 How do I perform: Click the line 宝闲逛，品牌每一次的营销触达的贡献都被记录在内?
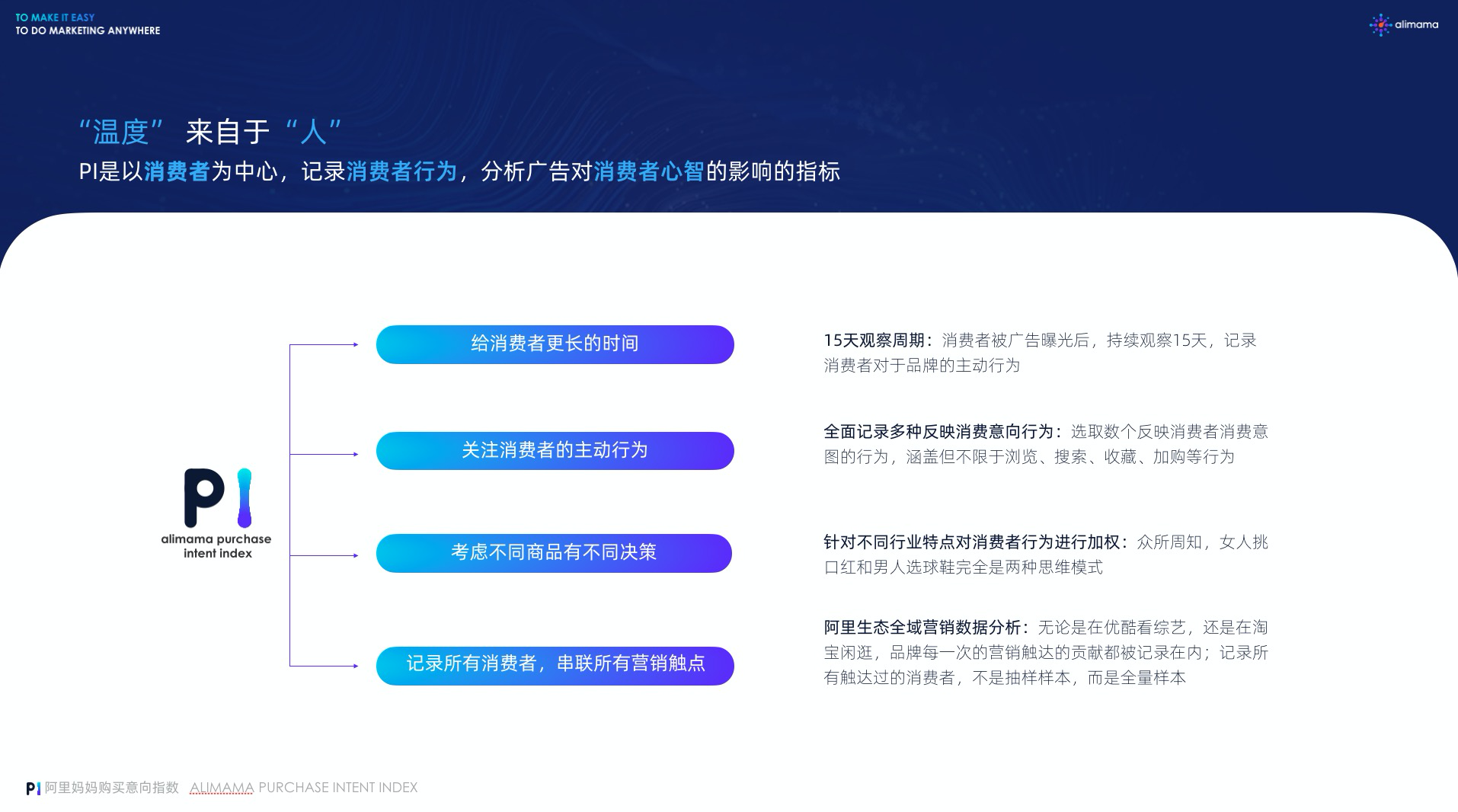point(1012,653)
